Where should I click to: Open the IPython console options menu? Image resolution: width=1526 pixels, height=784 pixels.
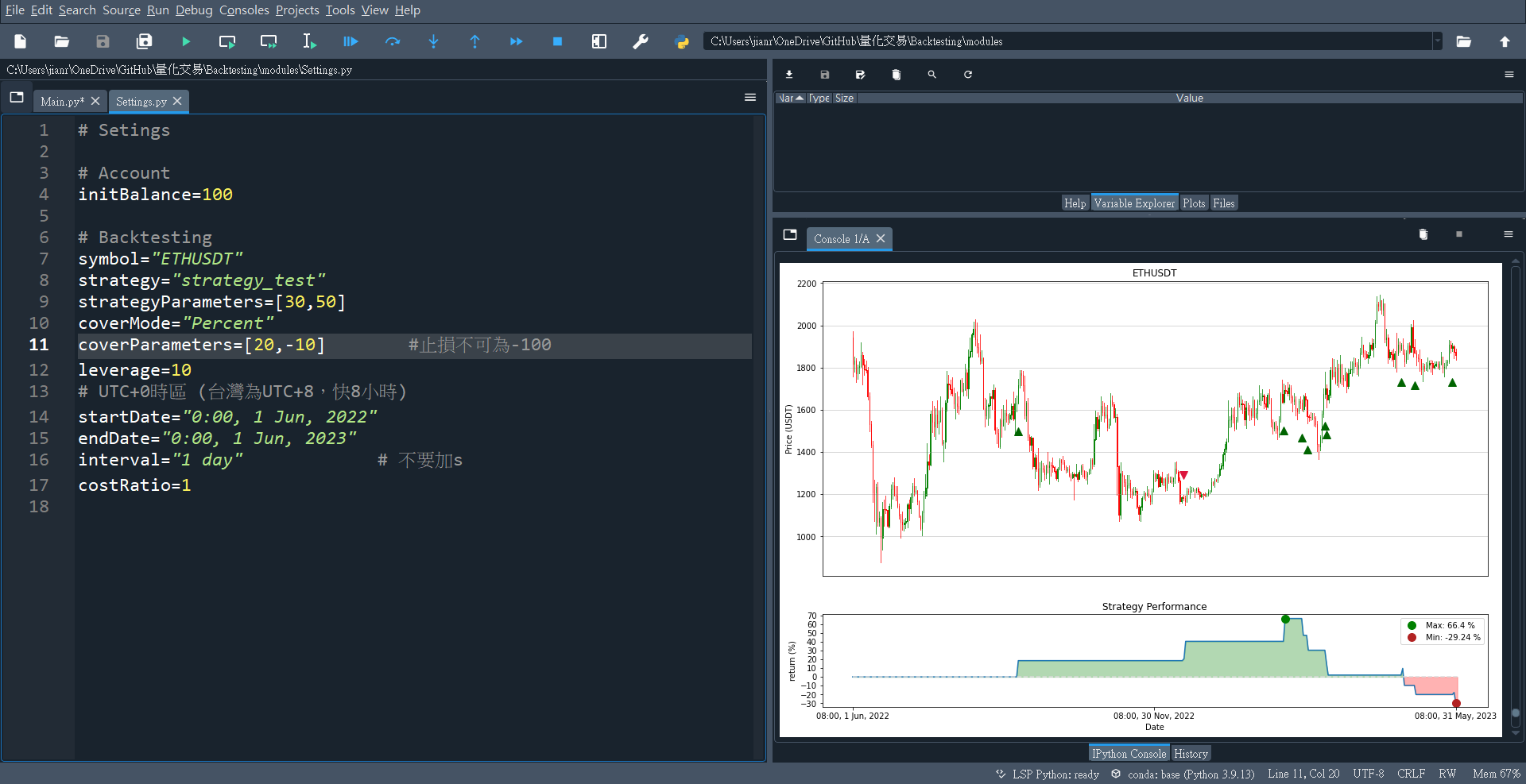tap(1508, 234)
